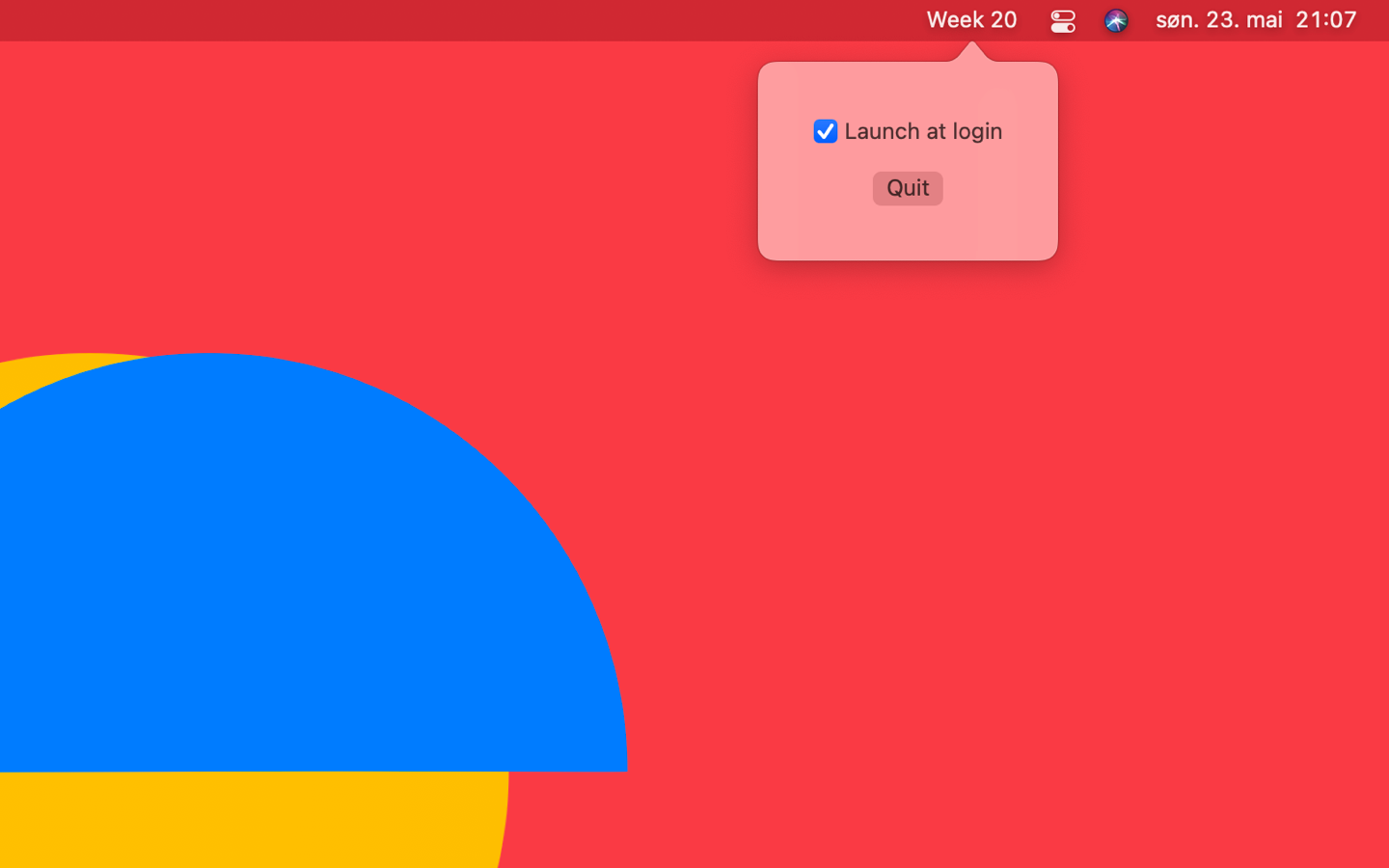Click the blue checkmark beside Launch at login
This screenshot has width=1389, height=868.
(825, 131)
